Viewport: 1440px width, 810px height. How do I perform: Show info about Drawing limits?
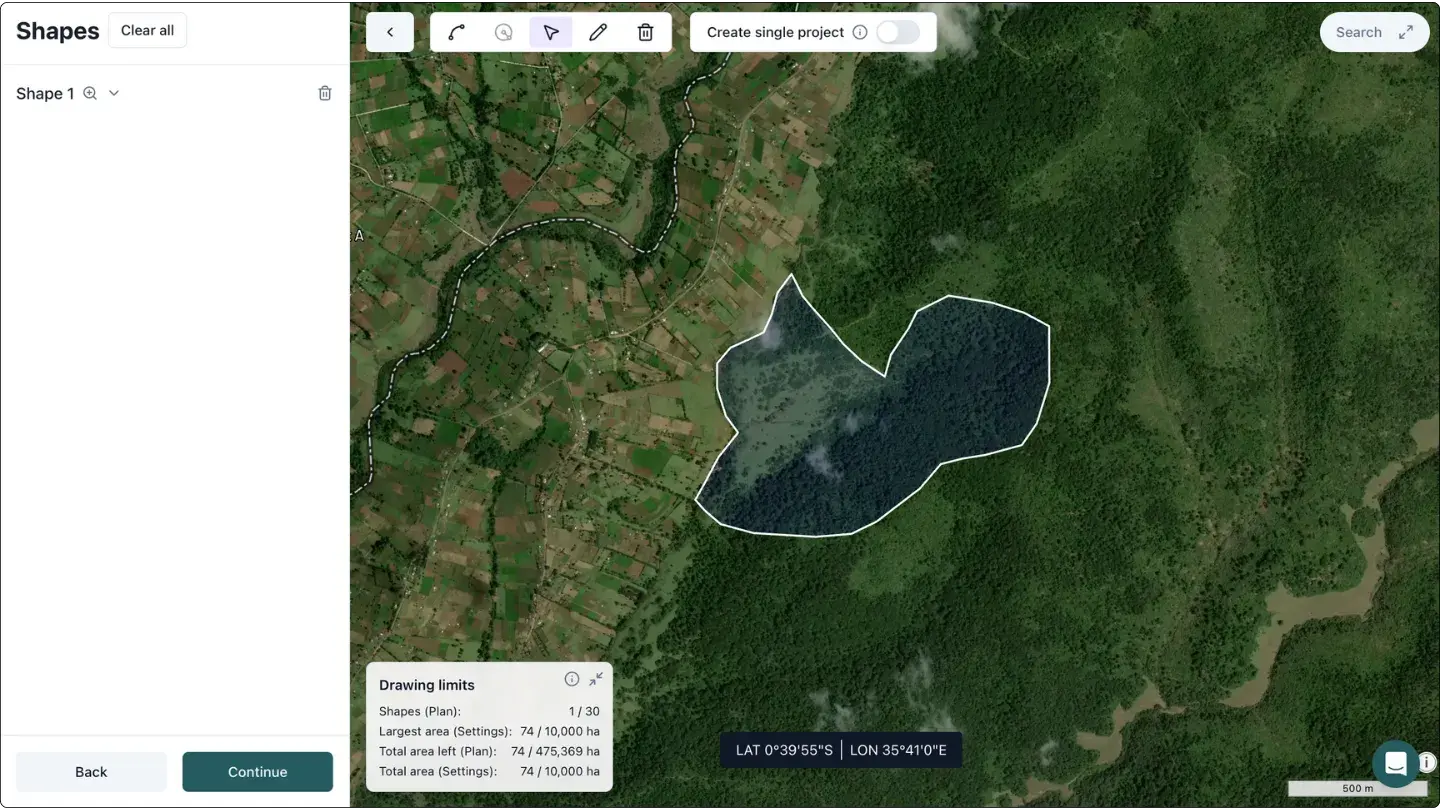(572, 679)
